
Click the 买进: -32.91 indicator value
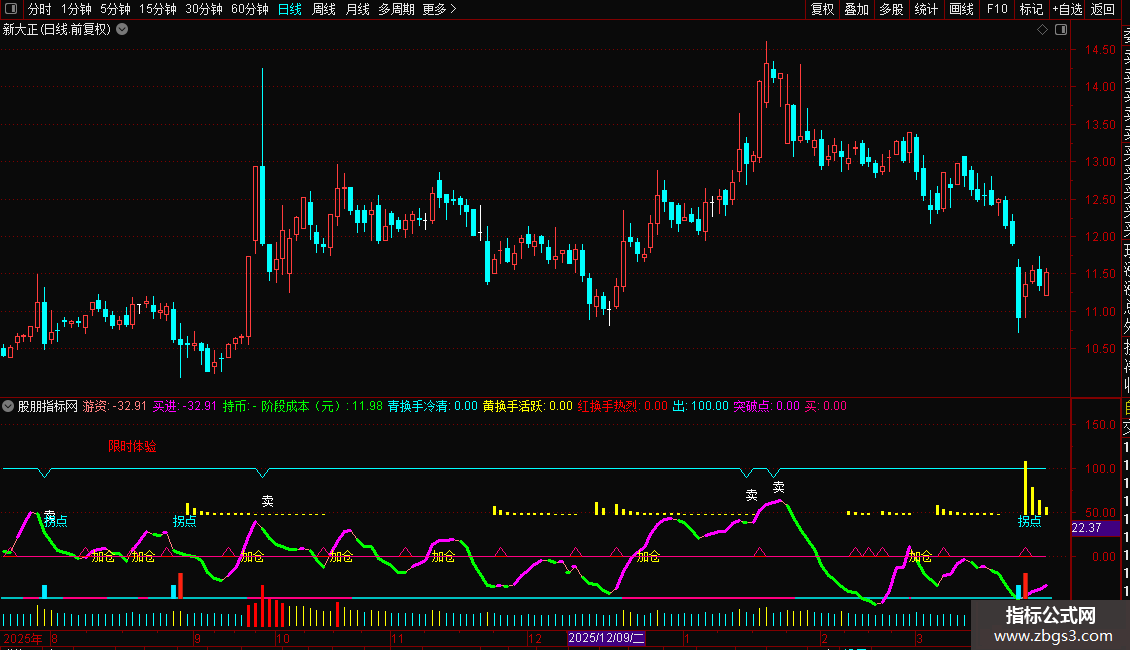(x=184, y=406)
